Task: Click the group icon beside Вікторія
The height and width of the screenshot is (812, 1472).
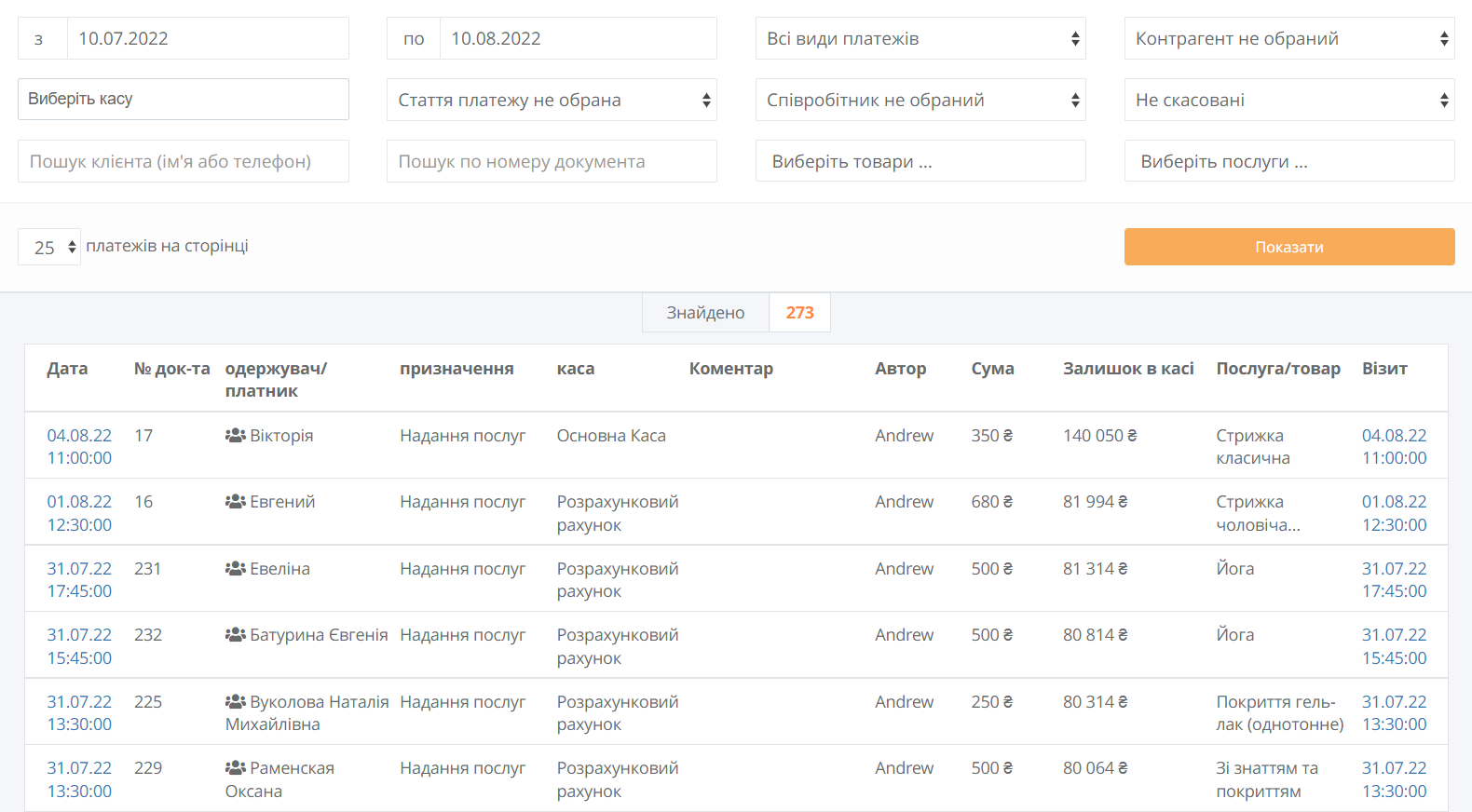Action: tap(235, 436)
